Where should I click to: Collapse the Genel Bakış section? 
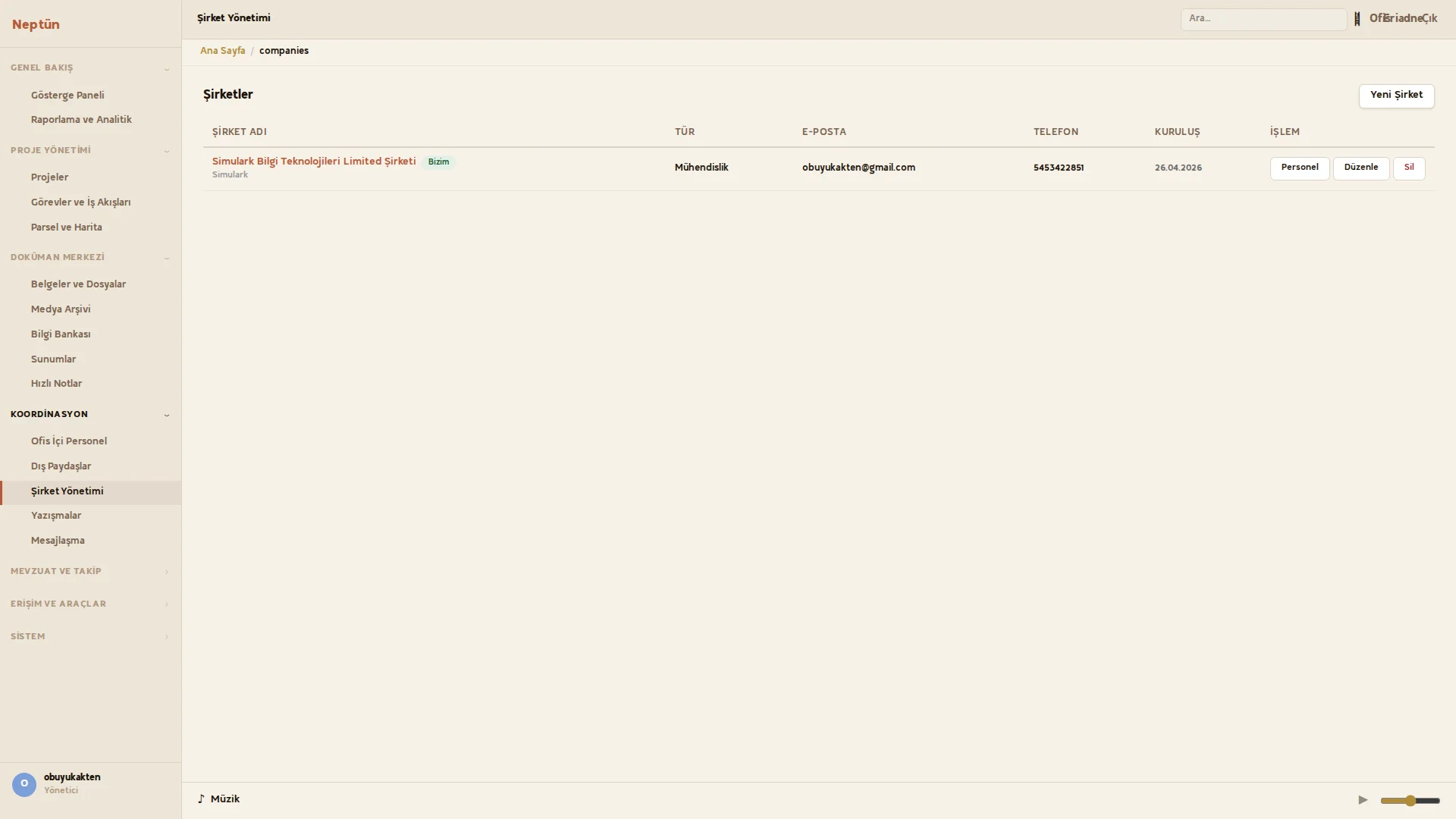90,68
